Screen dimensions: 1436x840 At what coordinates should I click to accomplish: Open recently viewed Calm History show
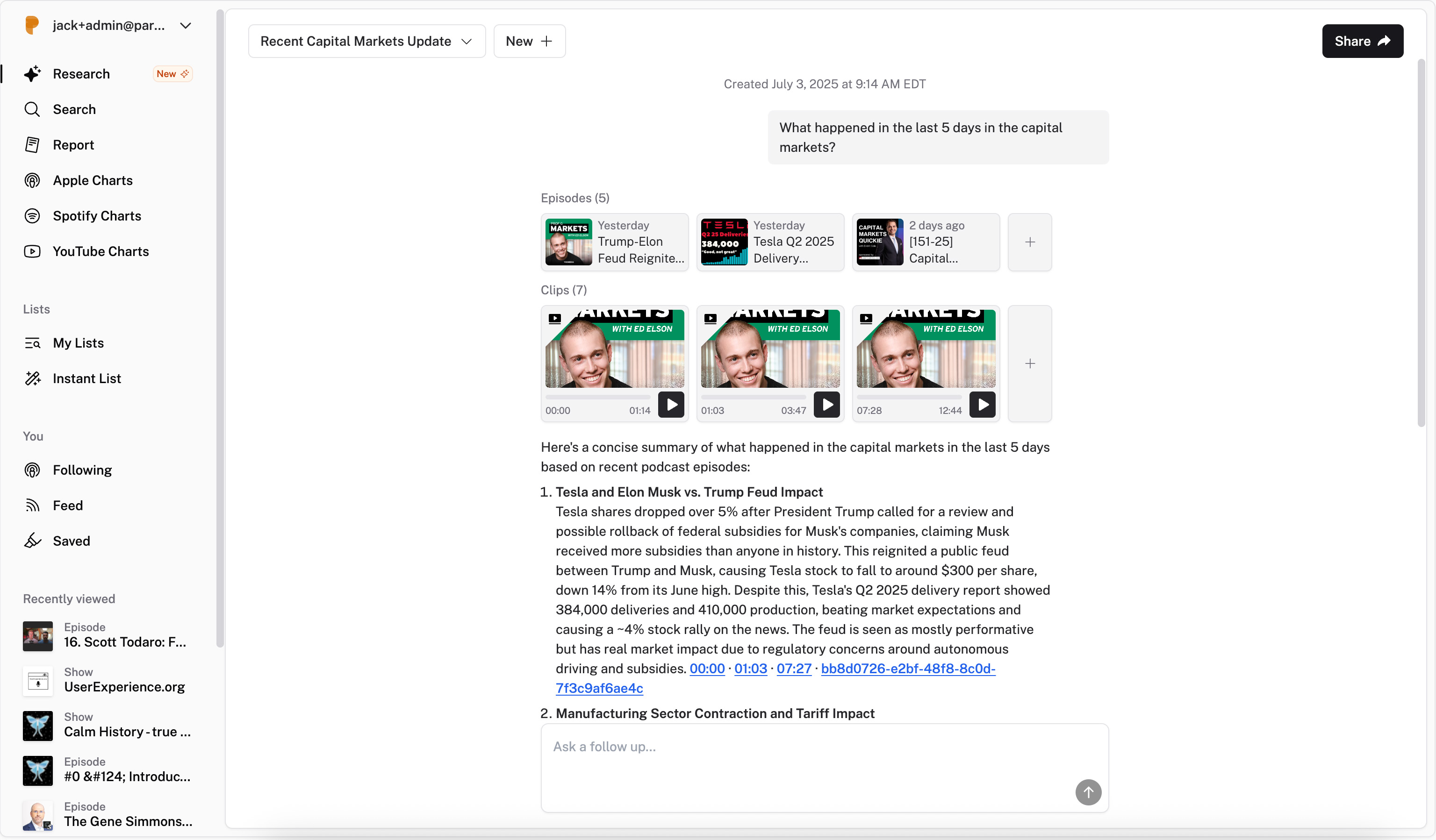tap(108, 725)
